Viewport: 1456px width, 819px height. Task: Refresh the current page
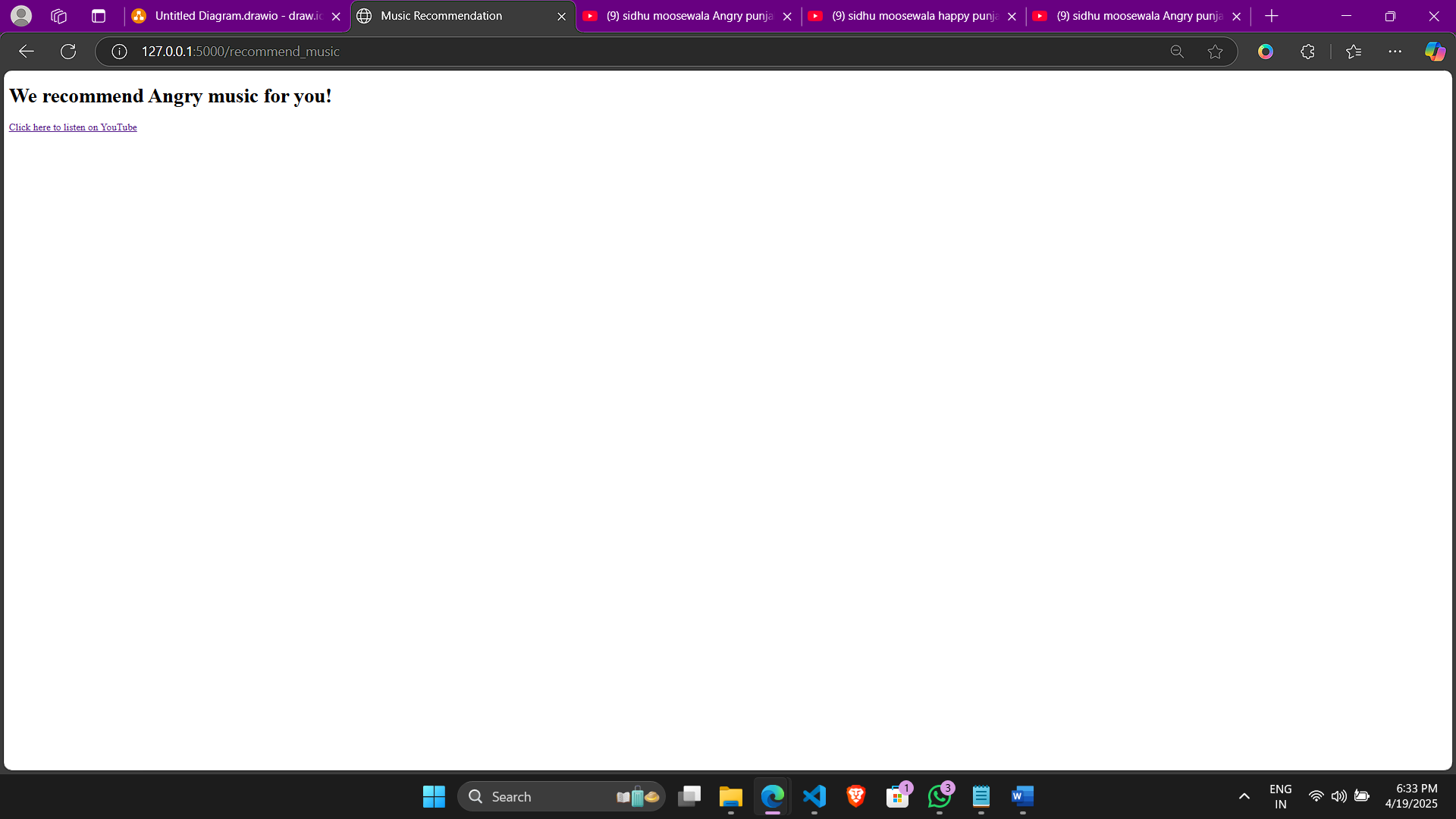tap(68, 52)
